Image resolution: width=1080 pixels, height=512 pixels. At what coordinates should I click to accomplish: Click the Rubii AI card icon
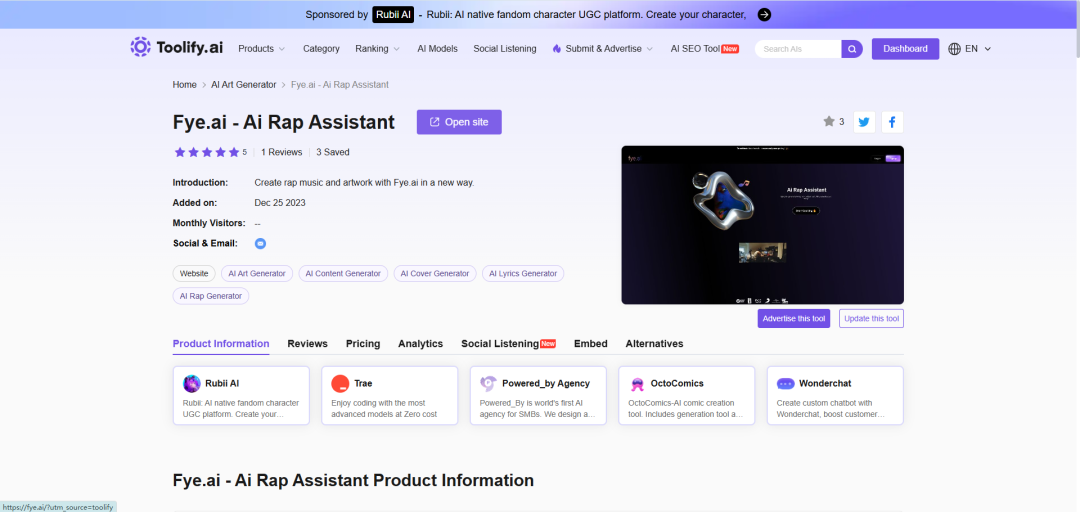191,383
